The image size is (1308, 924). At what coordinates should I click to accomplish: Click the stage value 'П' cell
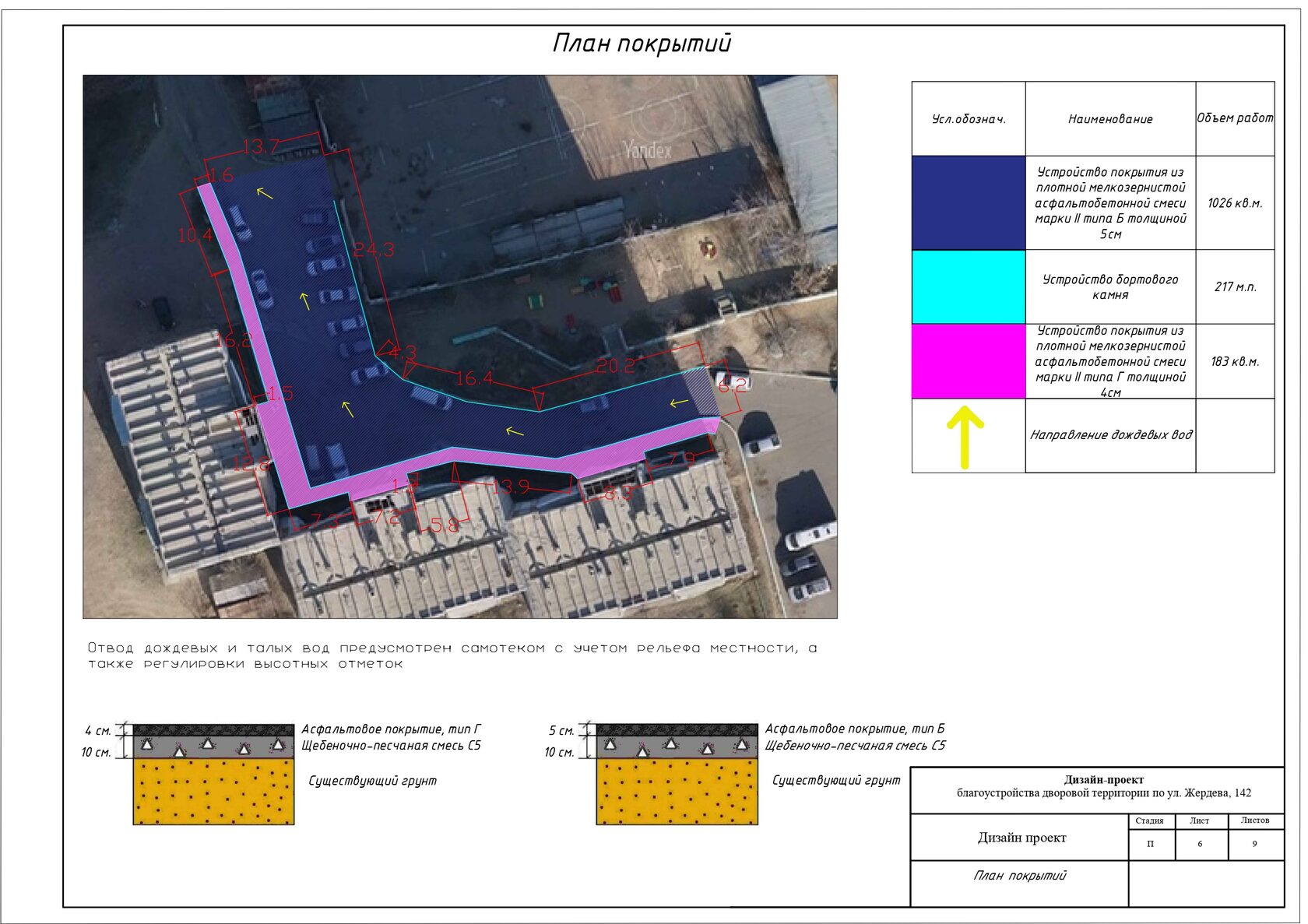click(x=1151, y=844)
